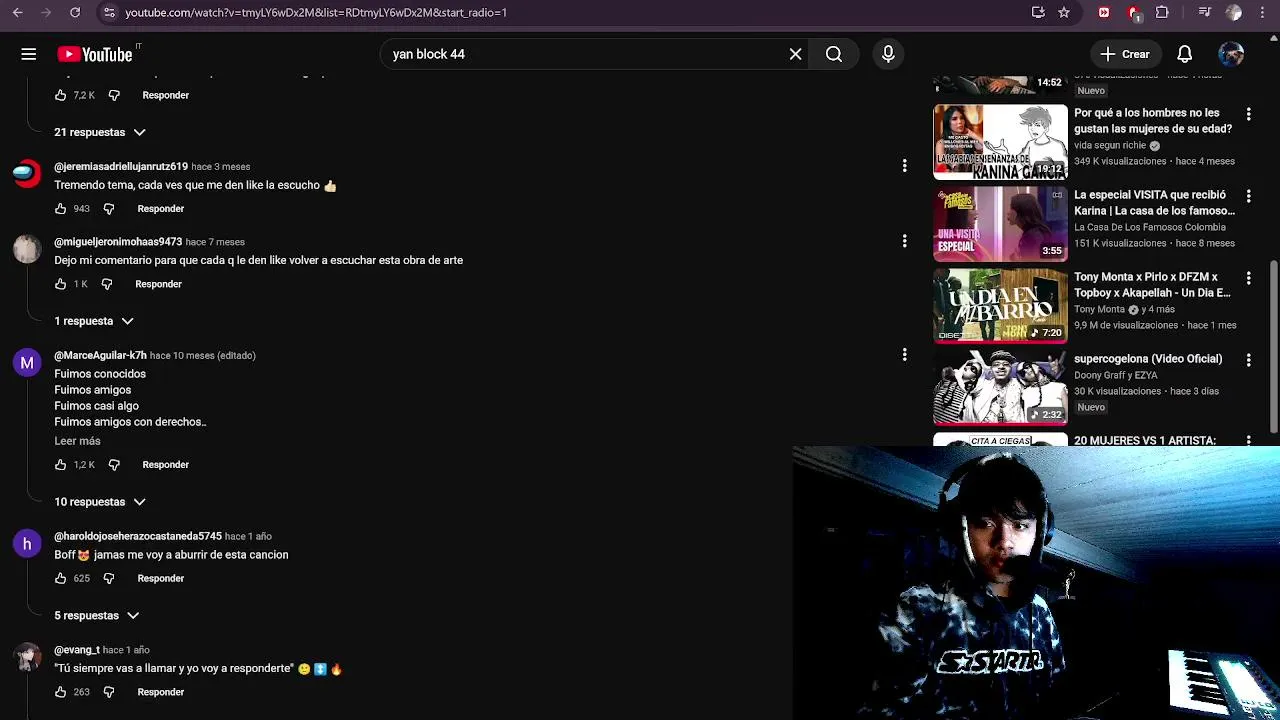Open options for Por qué a los hombres video

(x=1248, y=115)
